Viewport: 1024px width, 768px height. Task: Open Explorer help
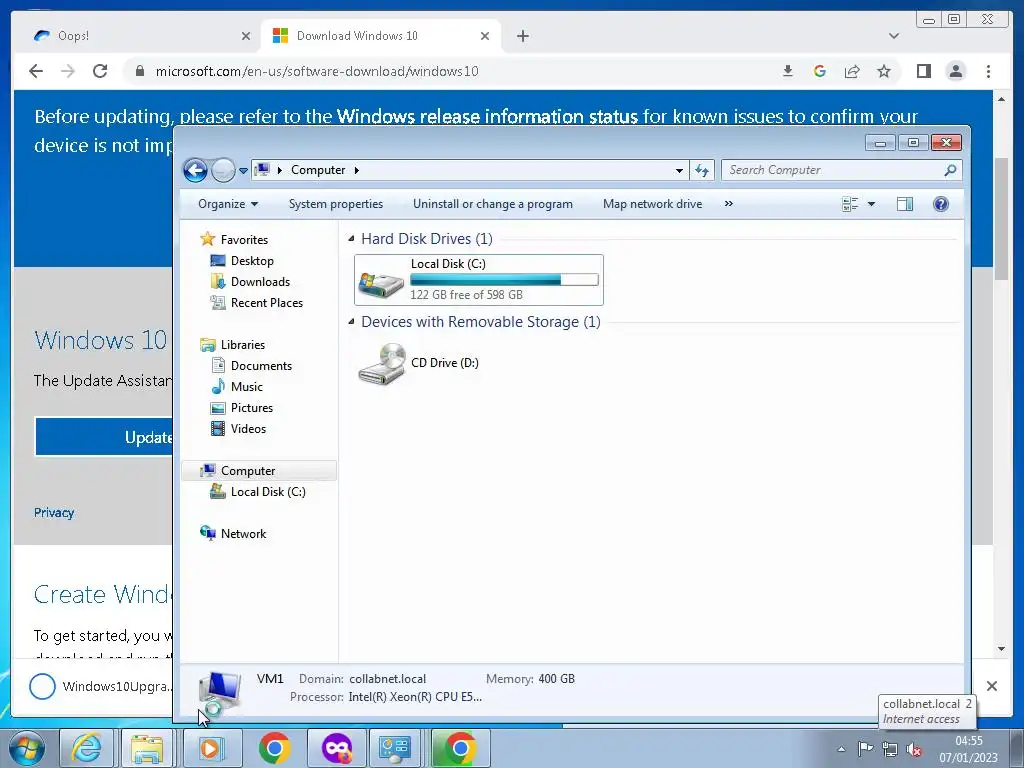pyautogui.click(x=940, y=204)
